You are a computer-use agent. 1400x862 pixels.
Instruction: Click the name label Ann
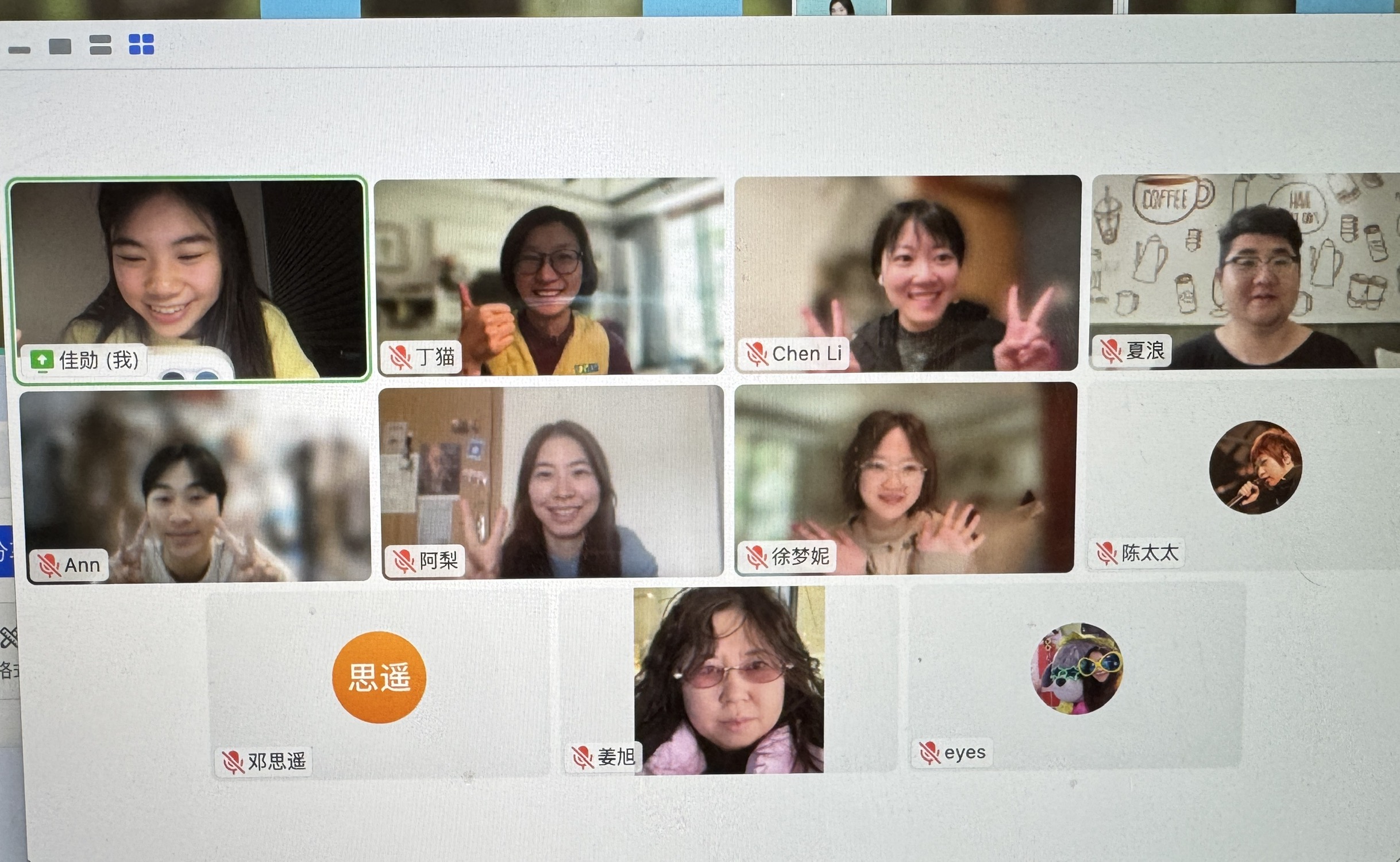tap(82, 565)
